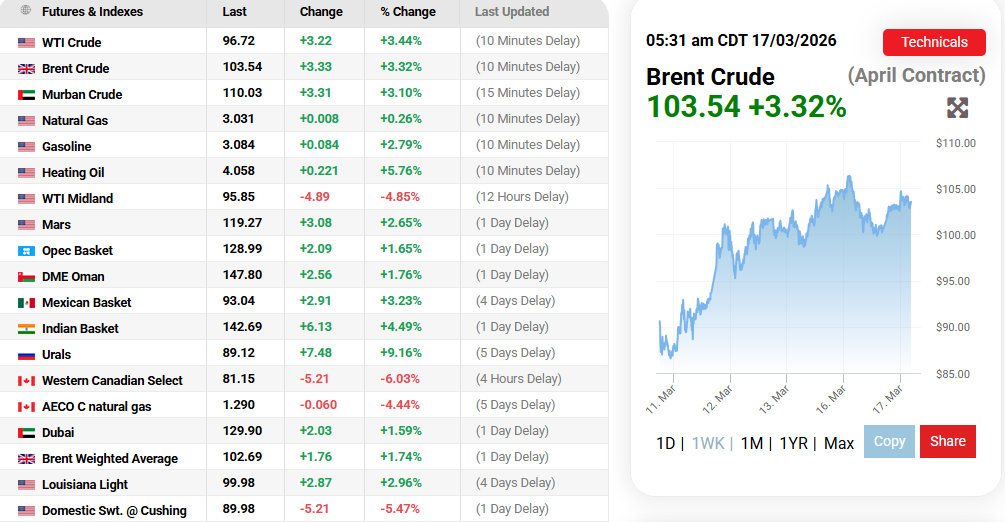
Task: Click the Mexico flag beside Mexican Basket
Action: click(26, 303)
